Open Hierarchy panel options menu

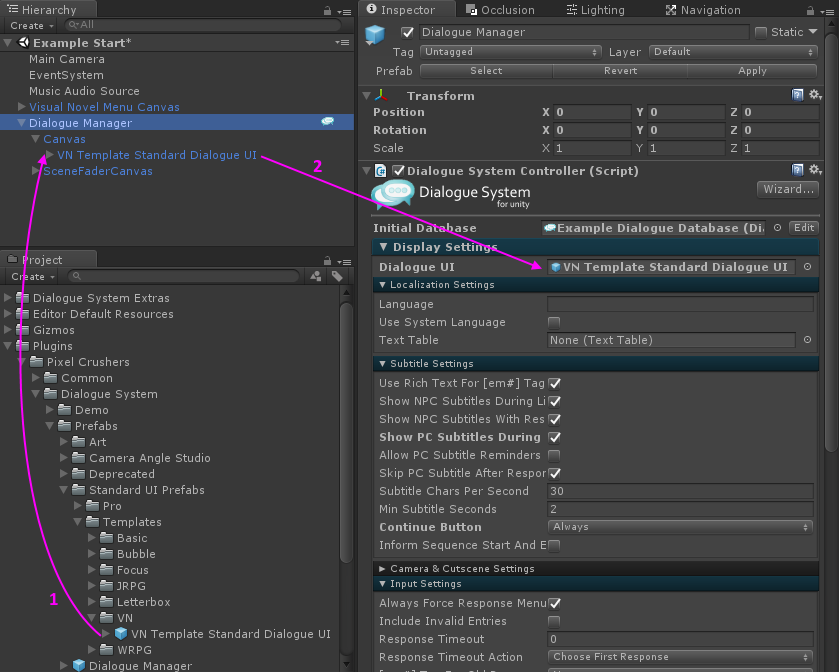(345, 12)
